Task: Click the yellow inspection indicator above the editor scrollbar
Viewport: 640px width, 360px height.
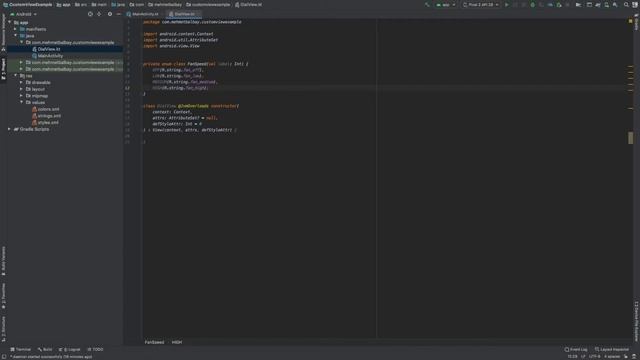Action: click(x=630, y=21)
